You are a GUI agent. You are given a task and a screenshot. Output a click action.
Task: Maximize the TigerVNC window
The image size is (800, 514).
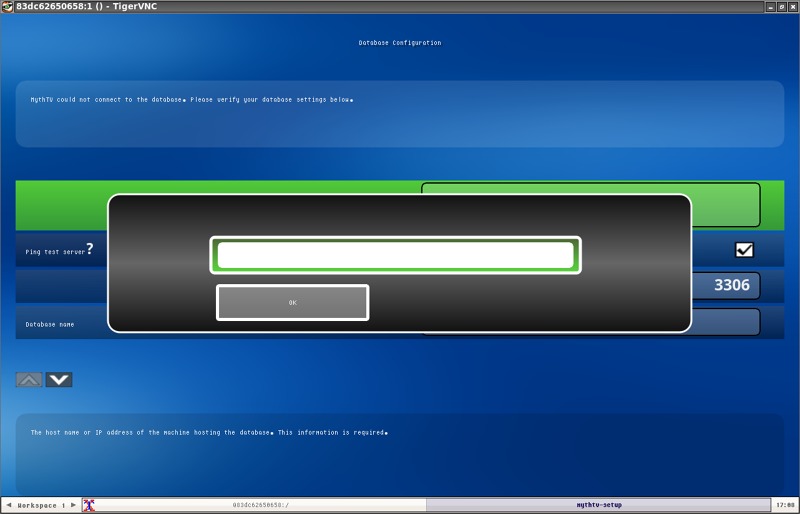[780, 6]
